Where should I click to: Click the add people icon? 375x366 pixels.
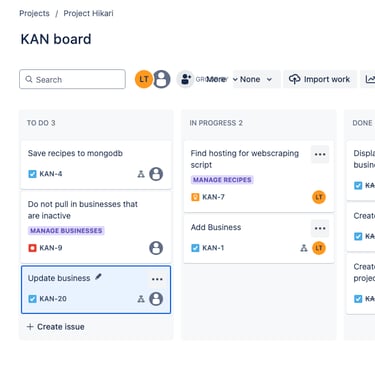pyautogui.click(x=185, y=79)
